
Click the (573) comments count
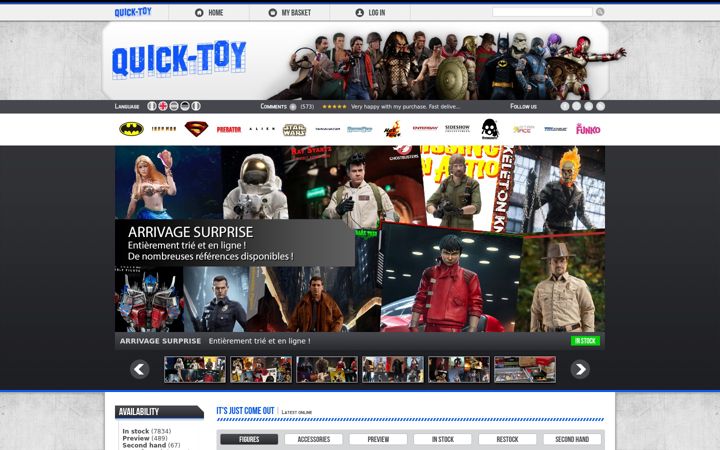[307, 107]
